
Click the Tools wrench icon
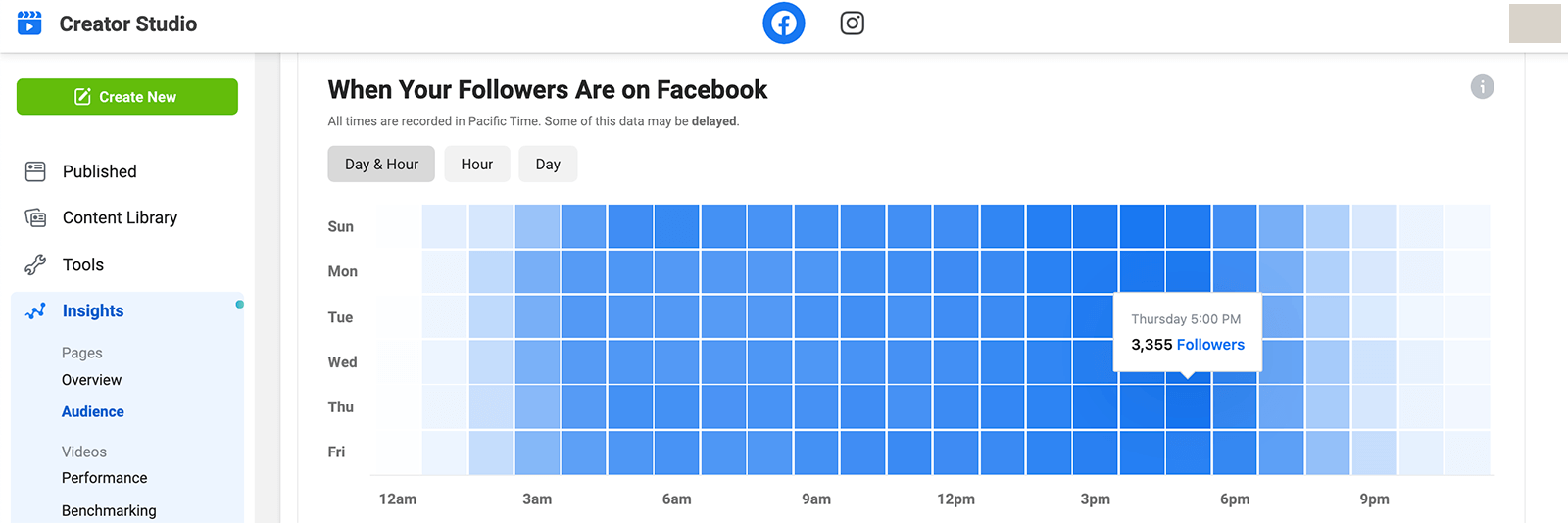[x=35, y=264]
